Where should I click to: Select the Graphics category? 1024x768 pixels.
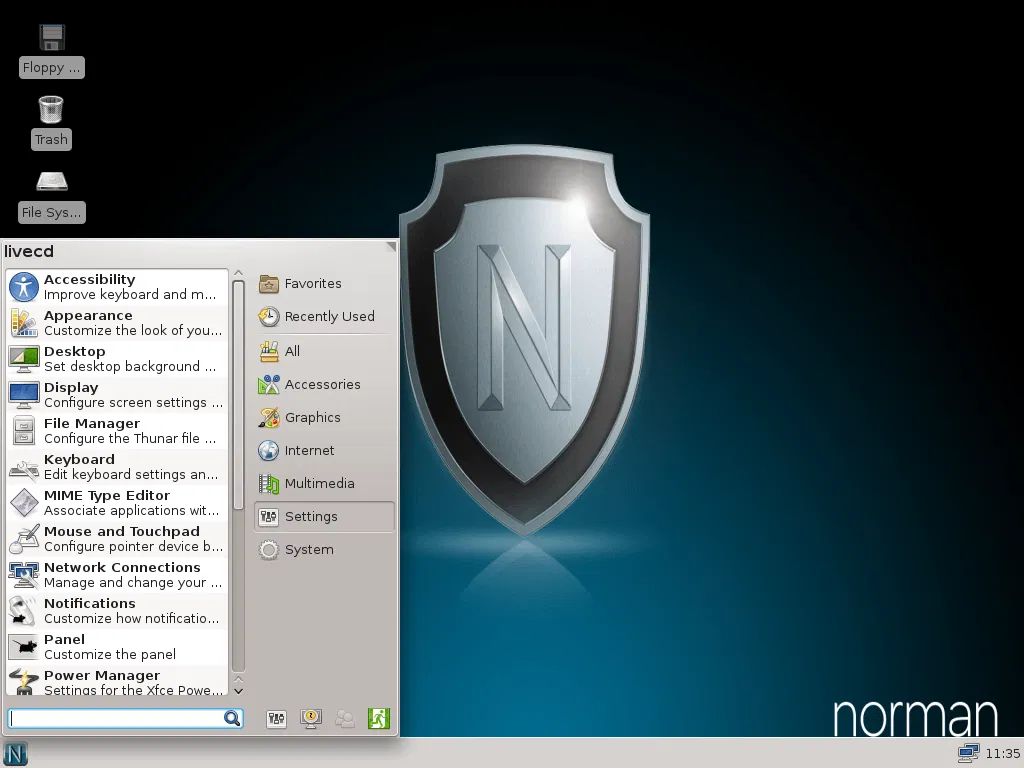[325, 417]
